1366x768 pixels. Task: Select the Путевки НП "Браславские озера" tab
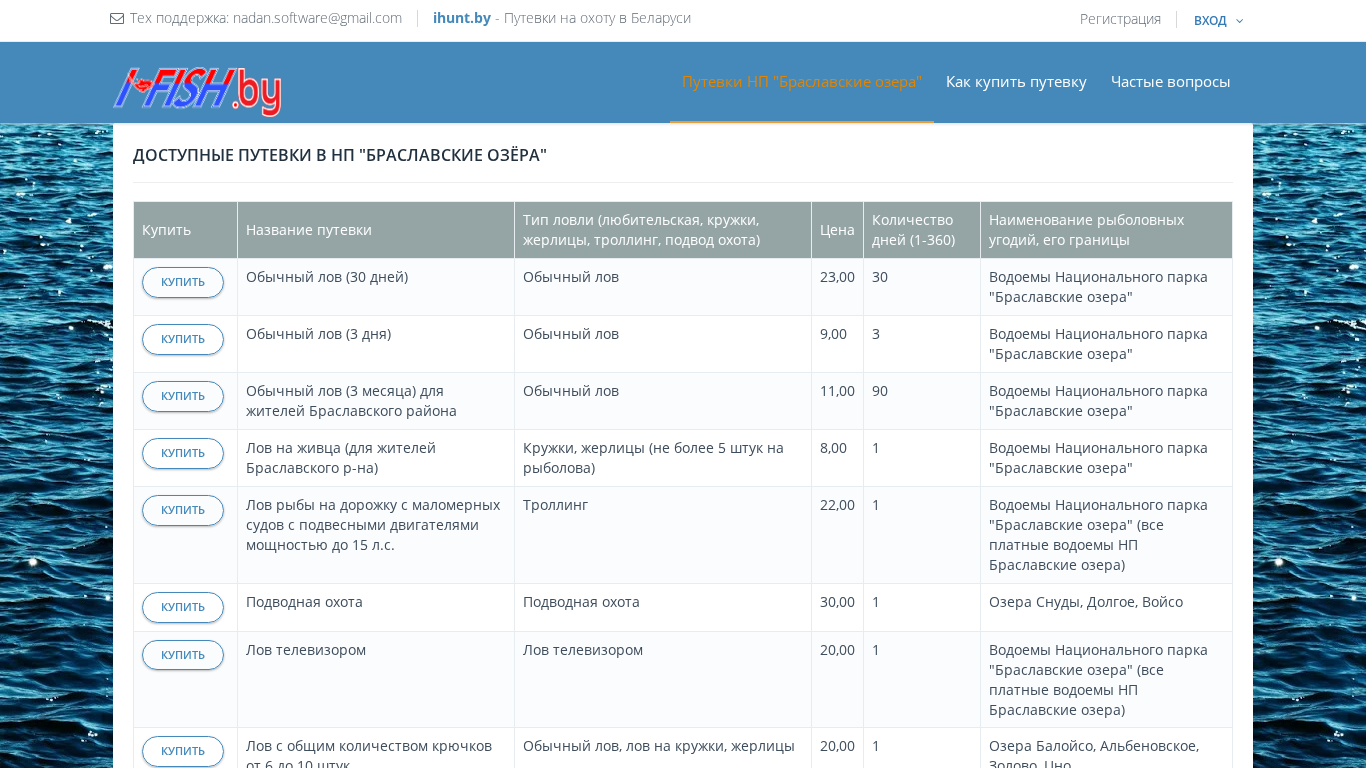tap(802, 82)
